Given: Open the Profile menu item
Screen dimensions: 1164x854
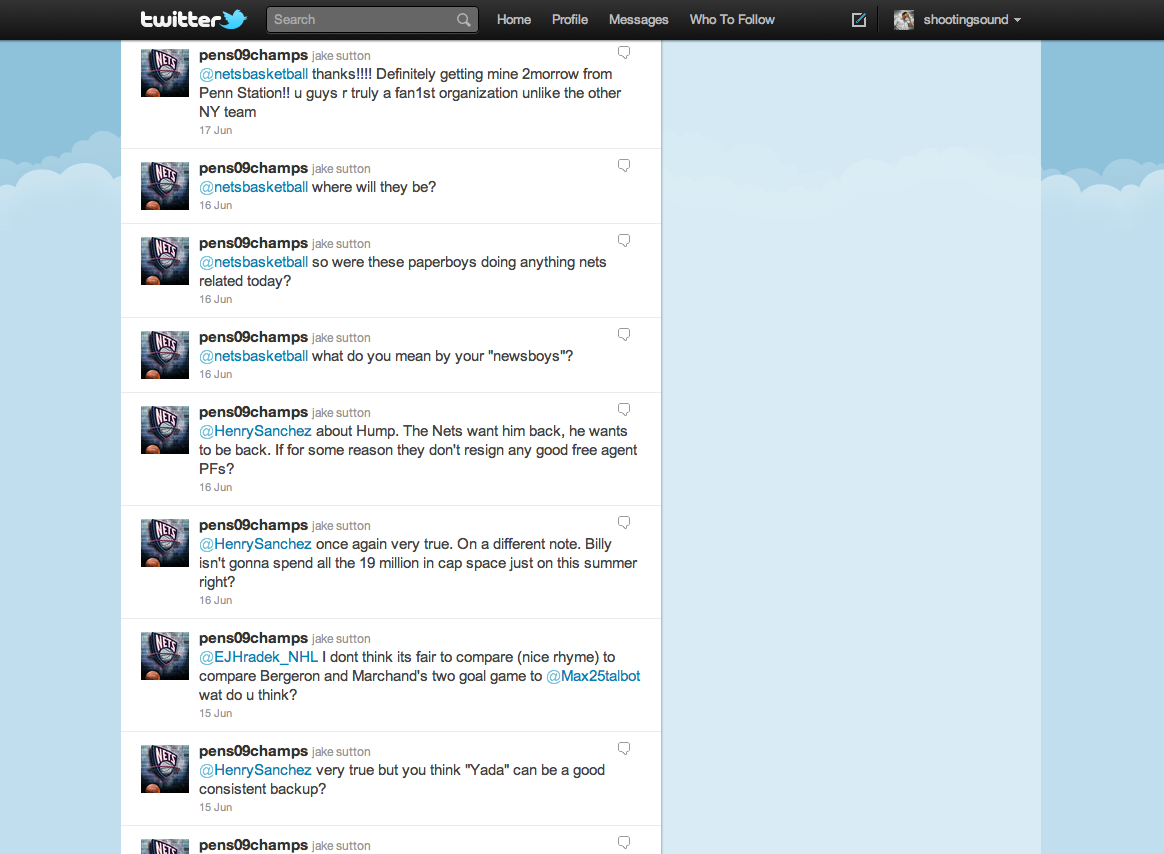Looking at the screenshot, I should (x=569, y=20).
